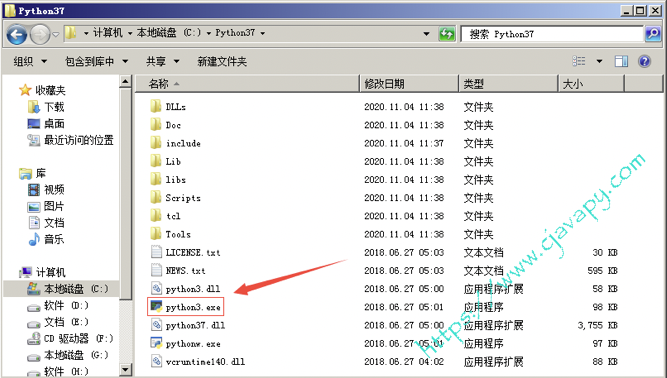Viewport: 667px width, 378px height.
Task: Toggle the preview pane
Action: tap(621, 61)
